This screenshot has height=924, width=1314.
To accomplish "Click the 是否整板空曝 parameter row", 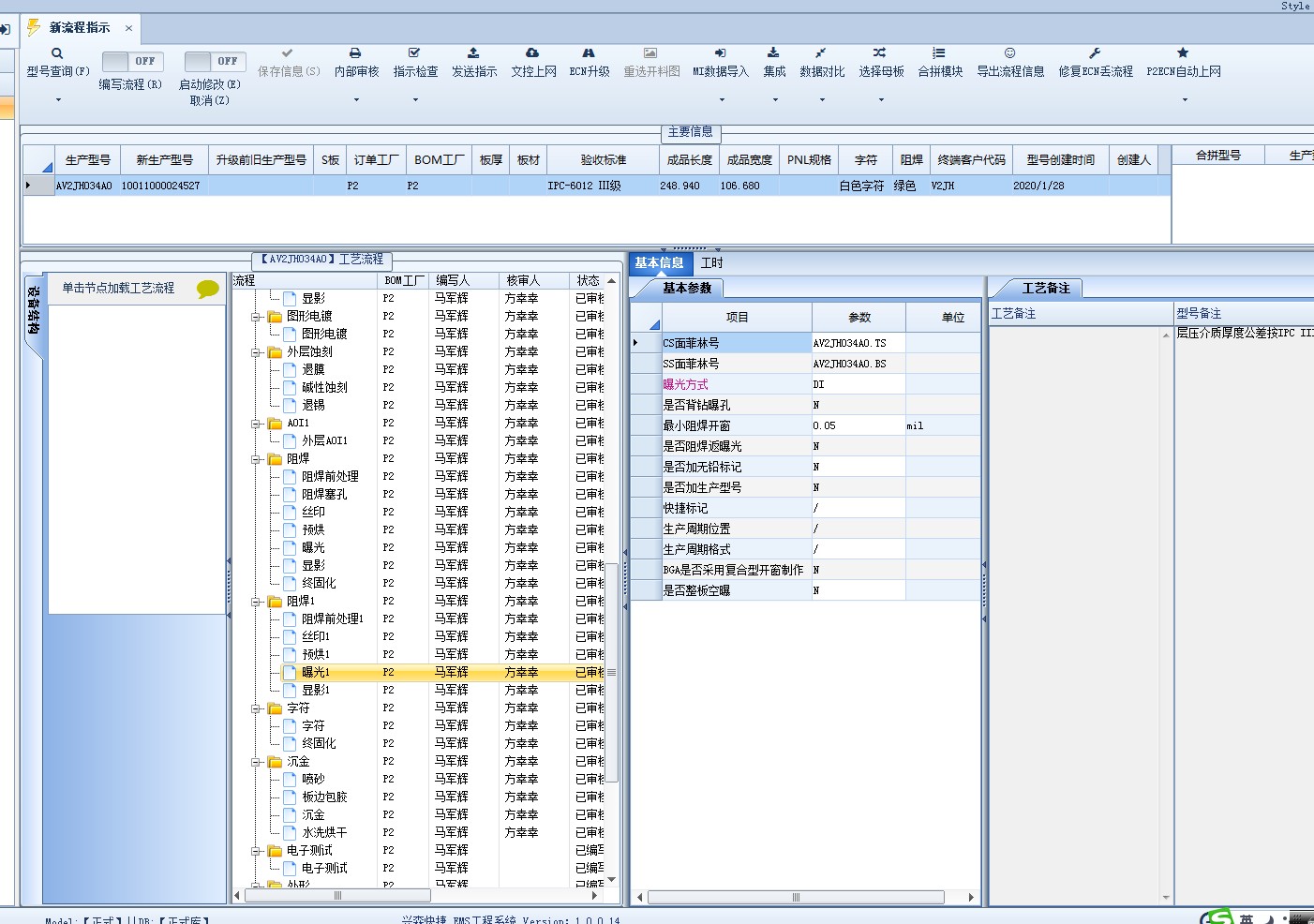I will click(x=806, y=590).
